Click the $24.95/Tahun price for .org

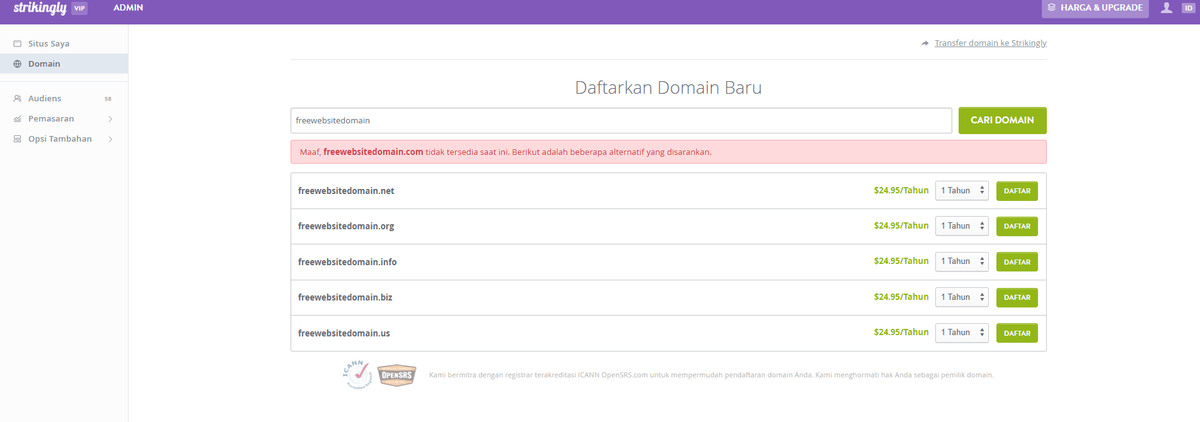[901, 226]
